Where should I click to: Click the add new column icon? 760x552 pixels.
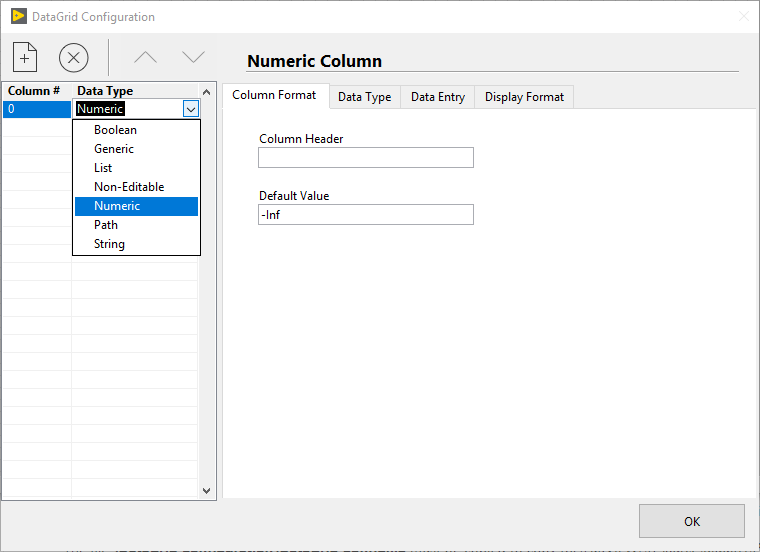[25, 57]
